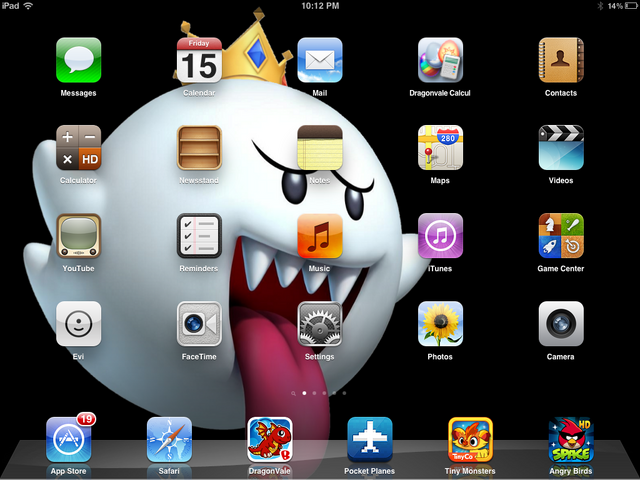This screenshot has width=640, height=480.
Task: Tap the 19 updates badge on App Store
Action: 86,419
